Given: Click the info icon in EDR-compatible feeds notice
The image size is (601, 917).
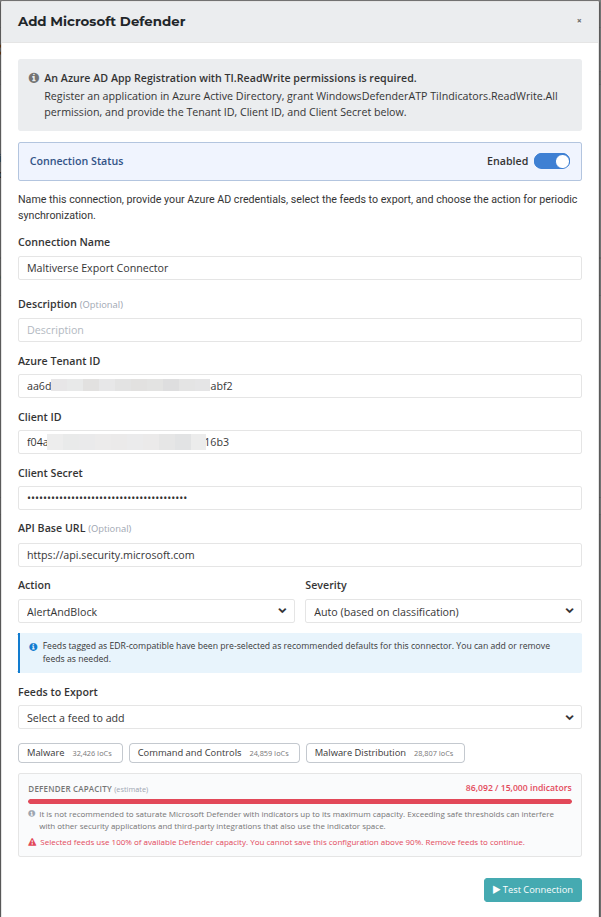Looking at the screenshot, I should pyautogui.click(x=34, y=647).
